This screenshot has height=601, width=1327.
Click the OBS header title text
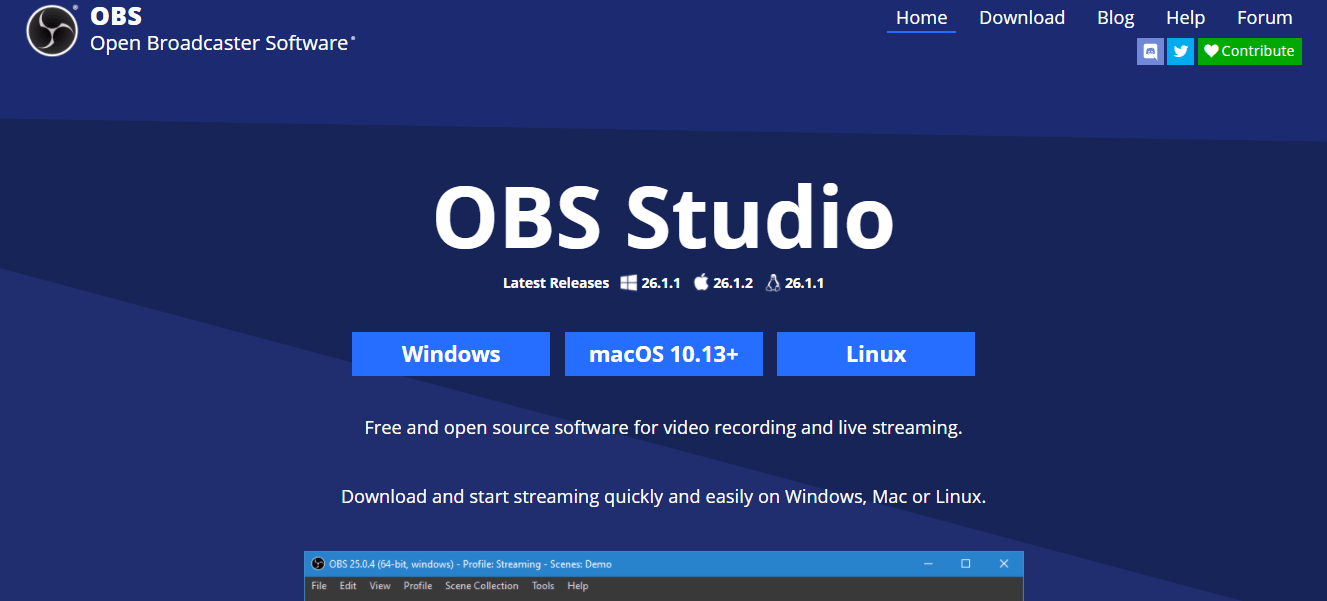(x=116, y=16)
